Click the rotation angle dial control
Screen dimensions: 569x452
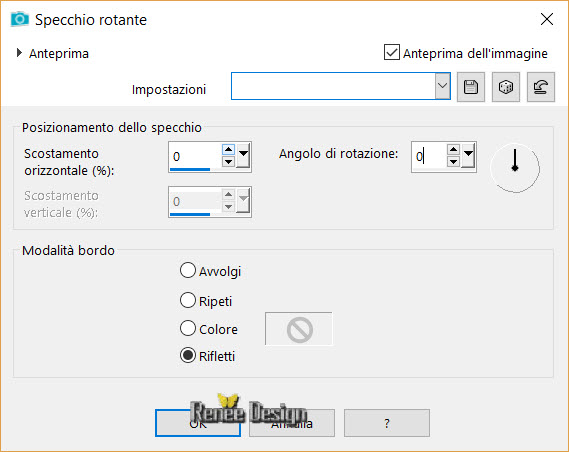[x=515, y=168]
